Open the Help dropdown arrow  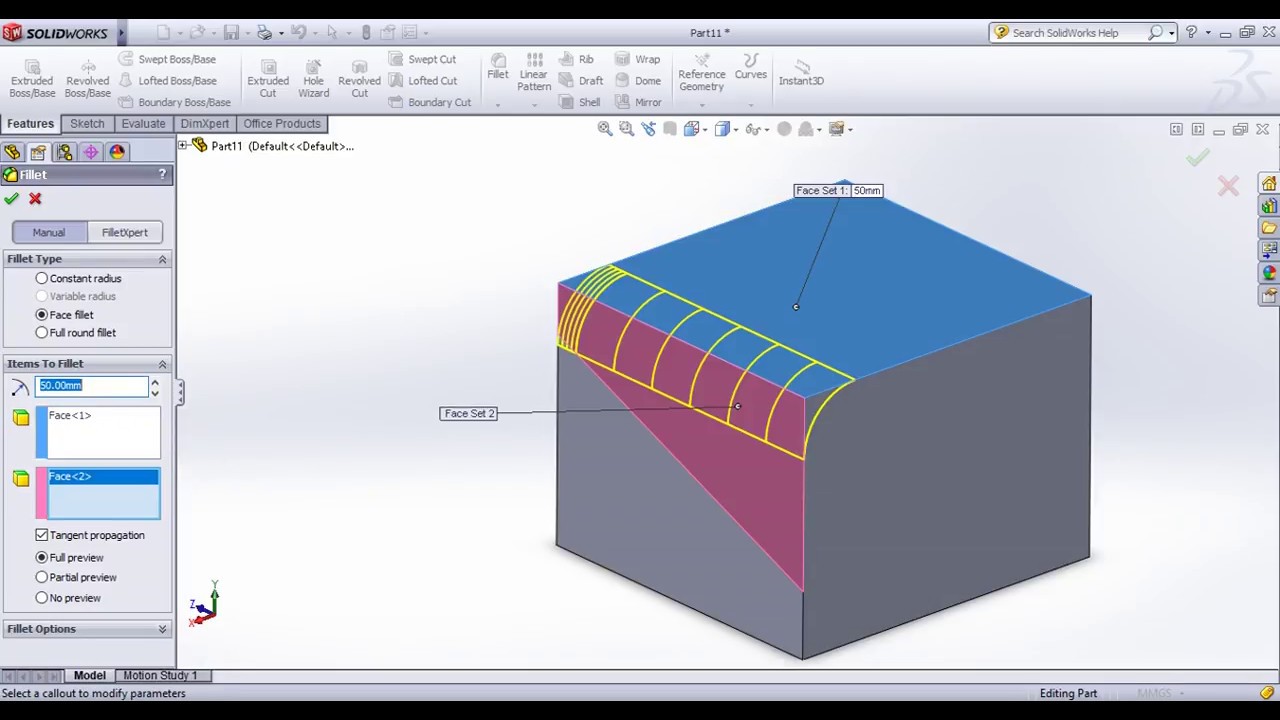[1207, 33]
